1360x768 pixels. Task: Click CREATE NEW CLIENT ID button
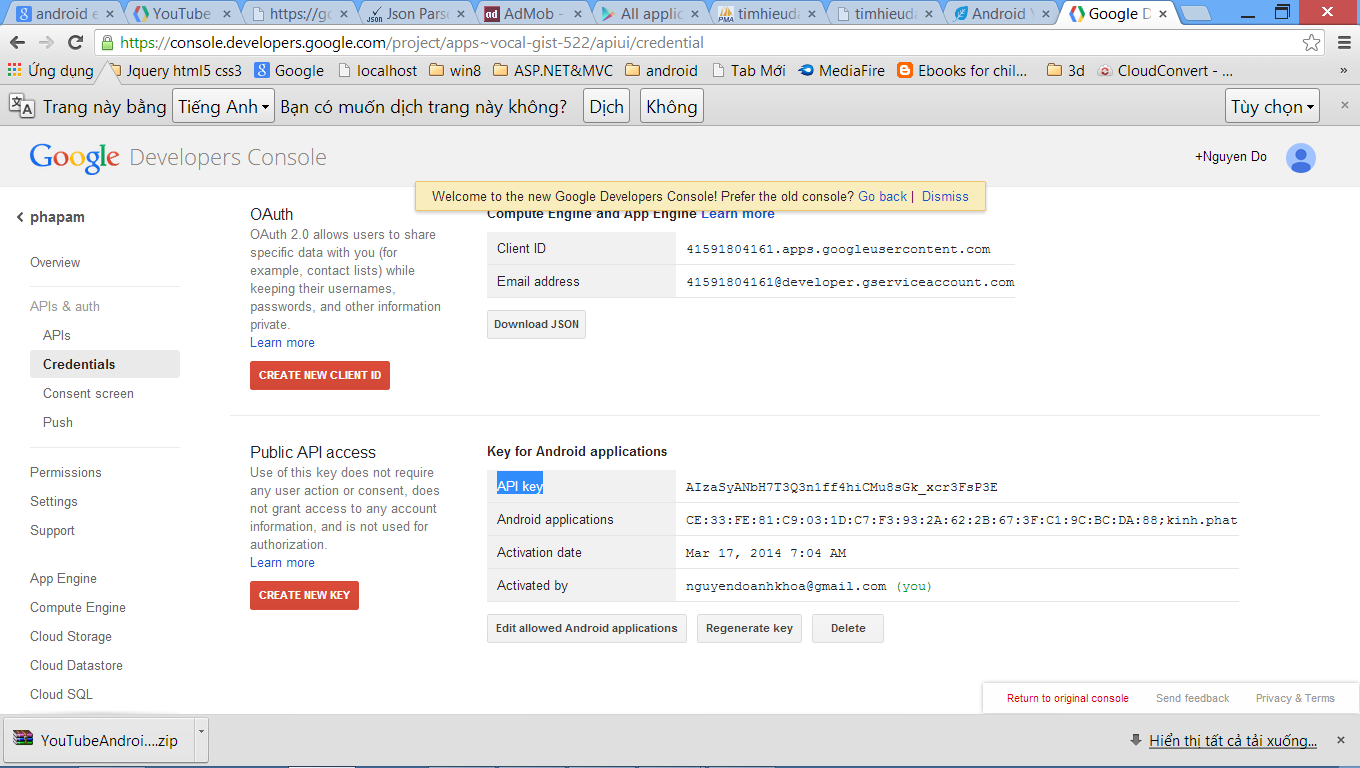coord(320,375)
